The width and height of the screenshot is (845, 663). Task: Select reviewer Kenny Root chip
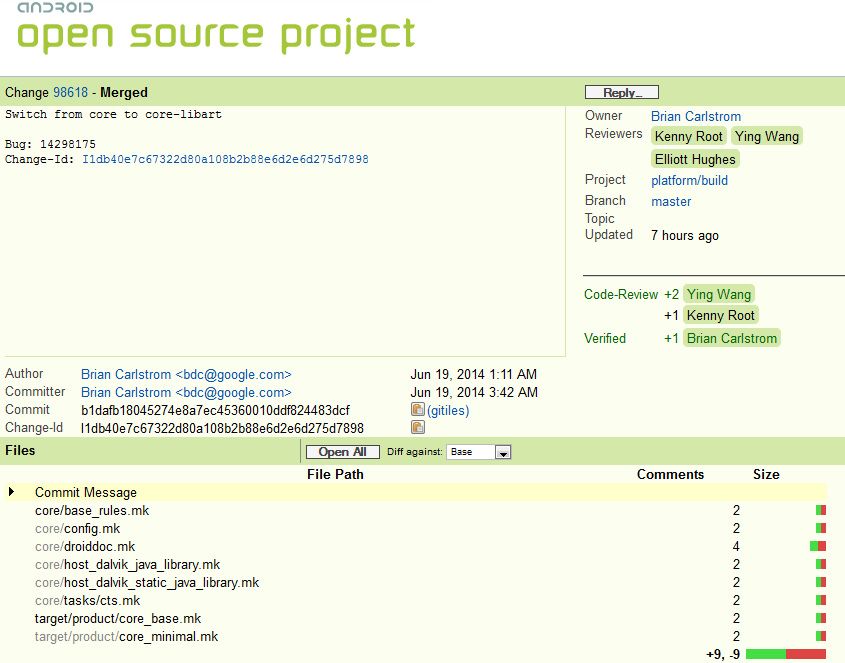(689, 136)
